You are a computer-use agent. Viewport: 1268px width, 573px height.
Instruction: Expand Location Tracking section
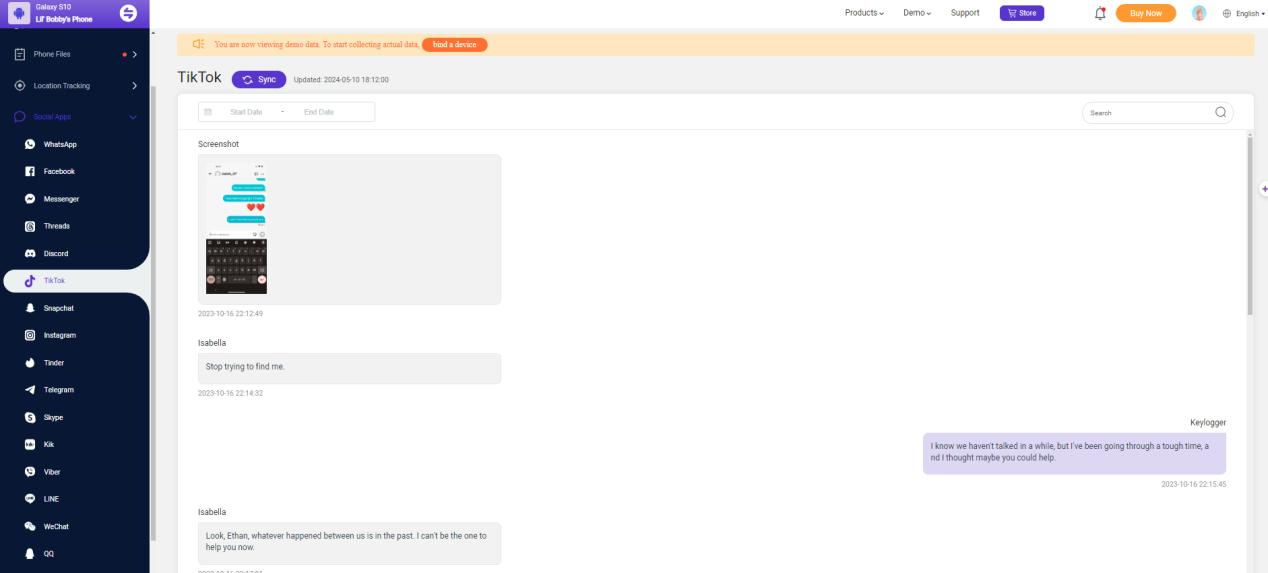point(75,86)
